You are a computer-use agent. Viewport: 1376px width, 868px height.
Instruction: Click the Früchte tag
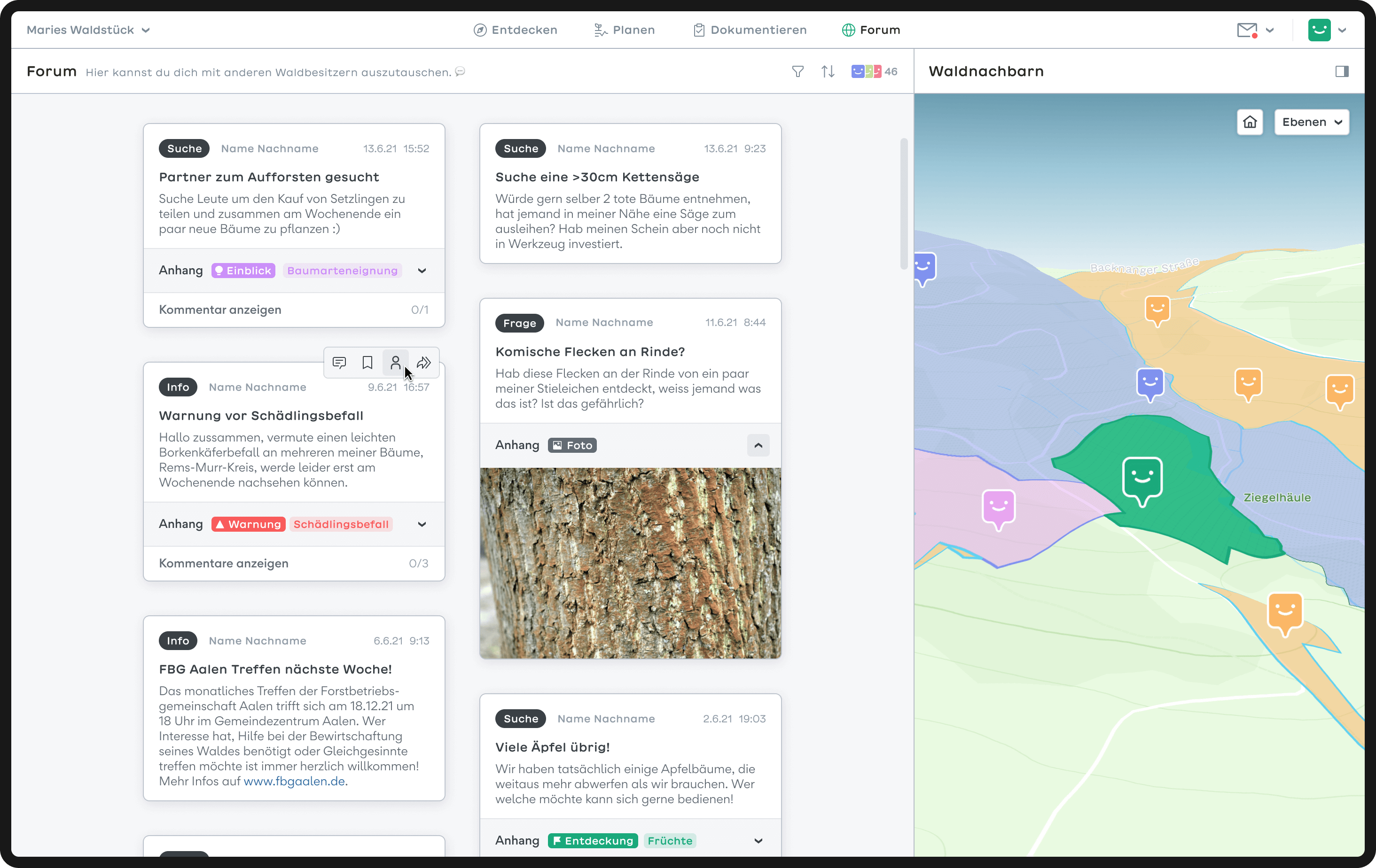(670, 841)
